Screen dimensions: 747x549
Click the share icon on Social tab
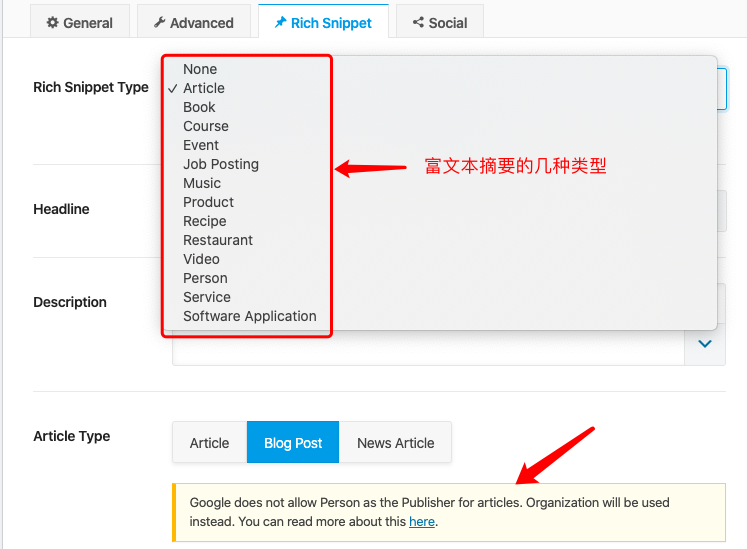point(418,22)
